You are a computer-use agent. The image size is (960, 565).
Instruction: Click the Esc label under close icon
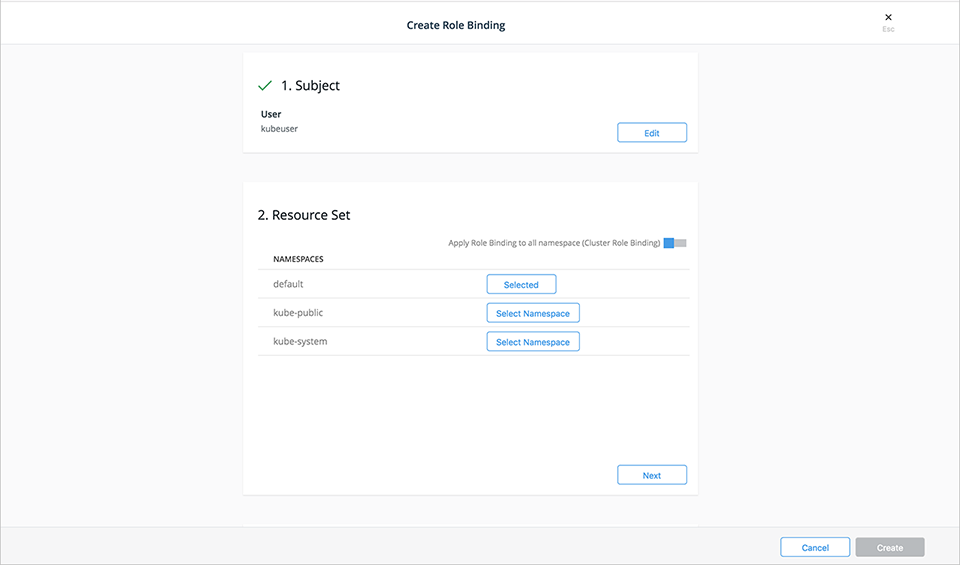coord(888,30)
